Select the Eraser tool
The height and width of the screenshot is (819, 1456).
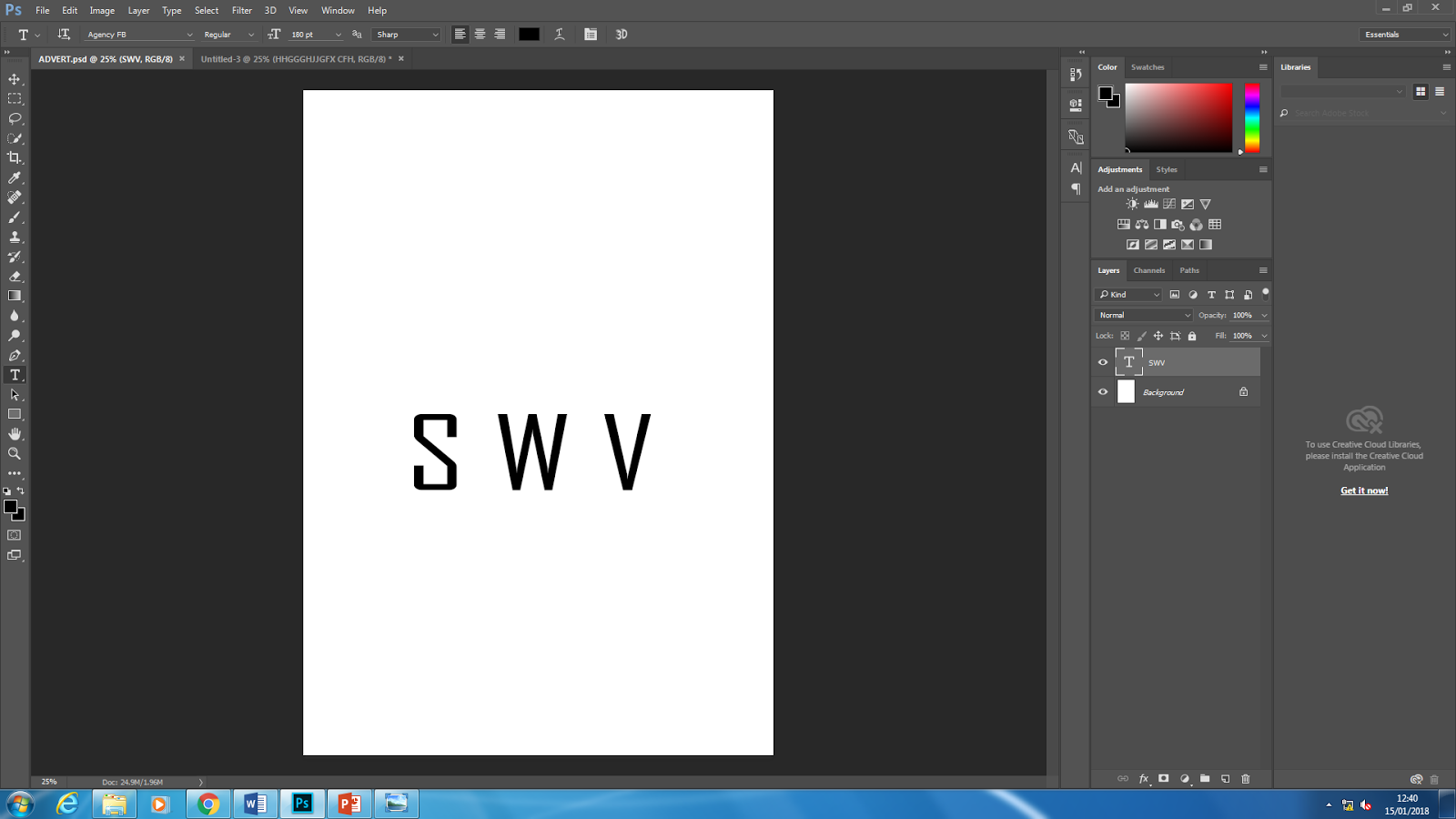[x=15, y=276]
